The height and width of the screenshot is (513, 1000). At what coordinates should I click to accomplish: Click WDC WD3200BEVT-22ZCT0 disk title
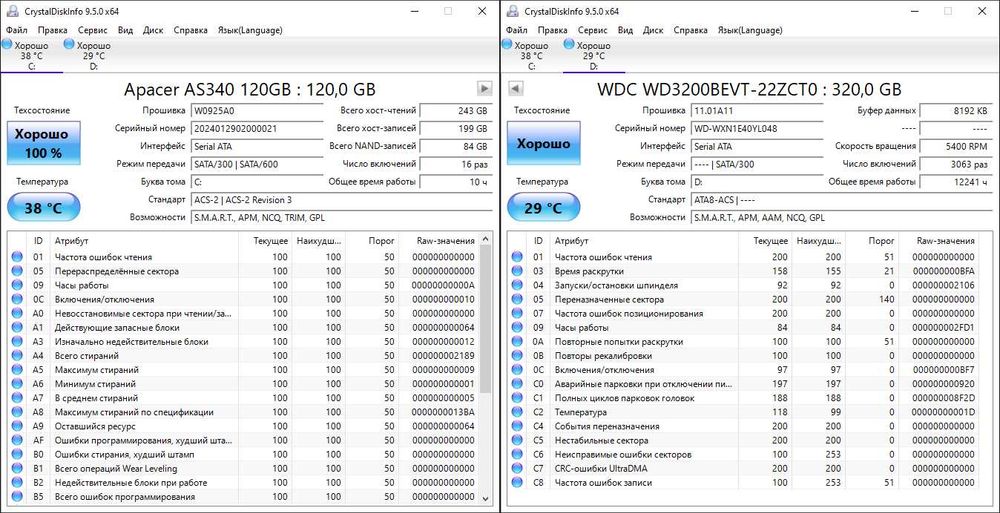point(749,89)
